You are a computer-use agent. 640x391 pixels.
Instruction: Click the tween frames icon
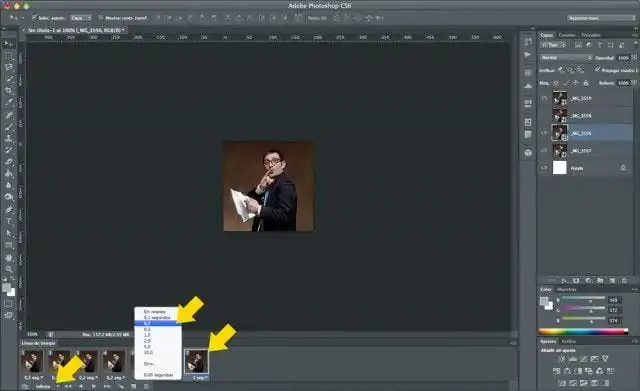pos(121,386)
